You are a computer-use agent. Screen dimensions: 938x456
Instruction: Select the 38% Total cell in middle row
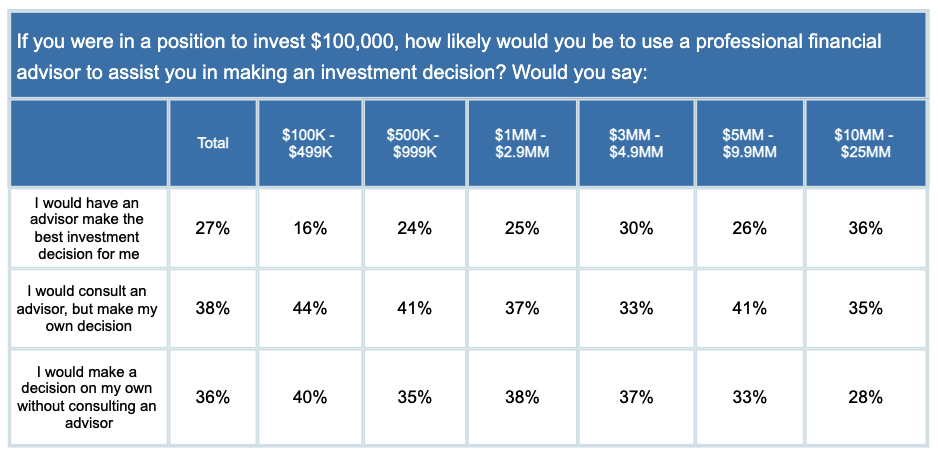click(213, 308)
